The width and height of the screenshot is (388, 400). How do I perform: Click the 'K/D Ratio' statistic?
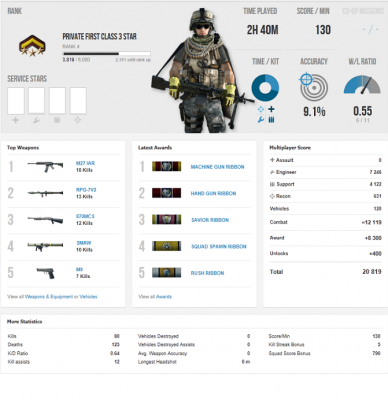pos(63,353)
